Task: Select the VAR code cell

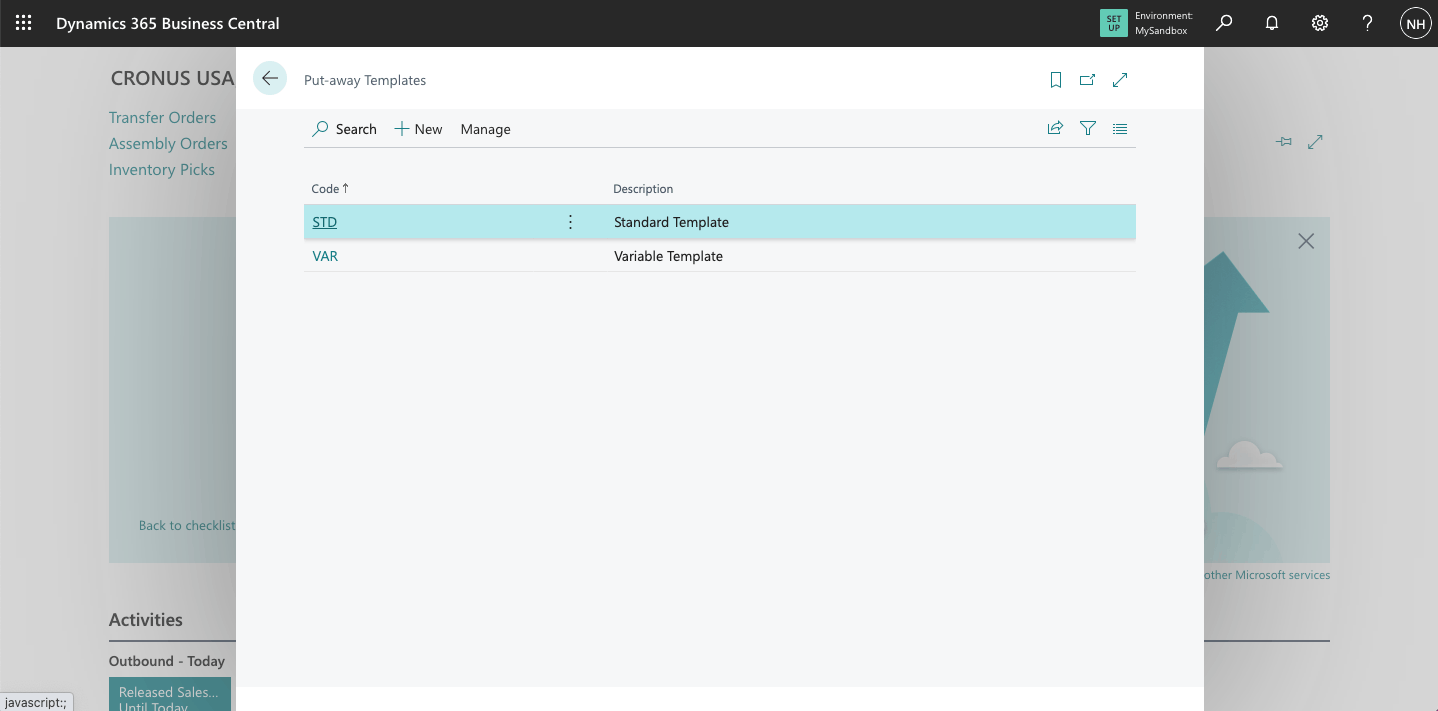Action: pos(325,256)
